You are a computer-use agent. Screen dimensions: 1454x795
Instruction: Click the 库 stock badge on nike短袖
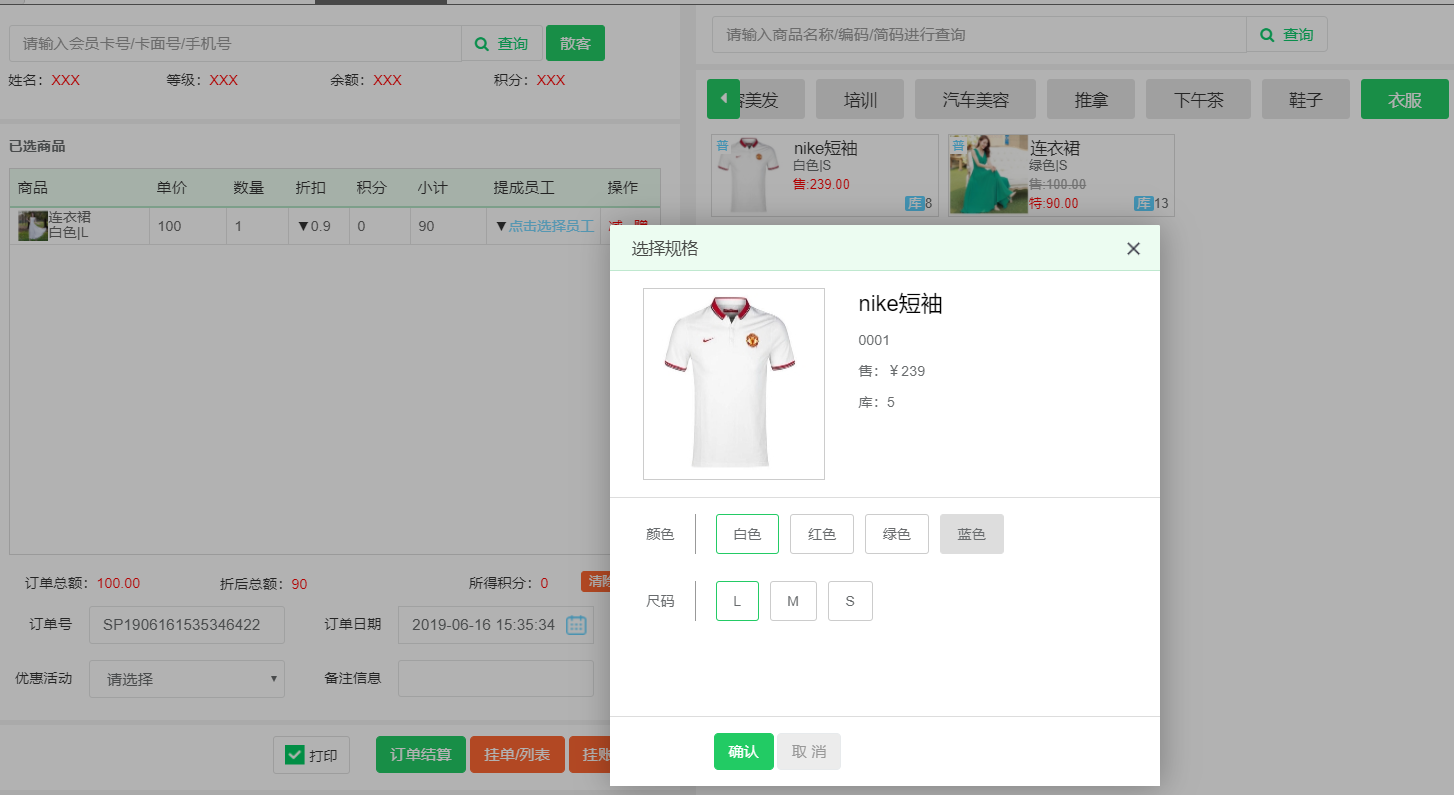coord(914,204)
